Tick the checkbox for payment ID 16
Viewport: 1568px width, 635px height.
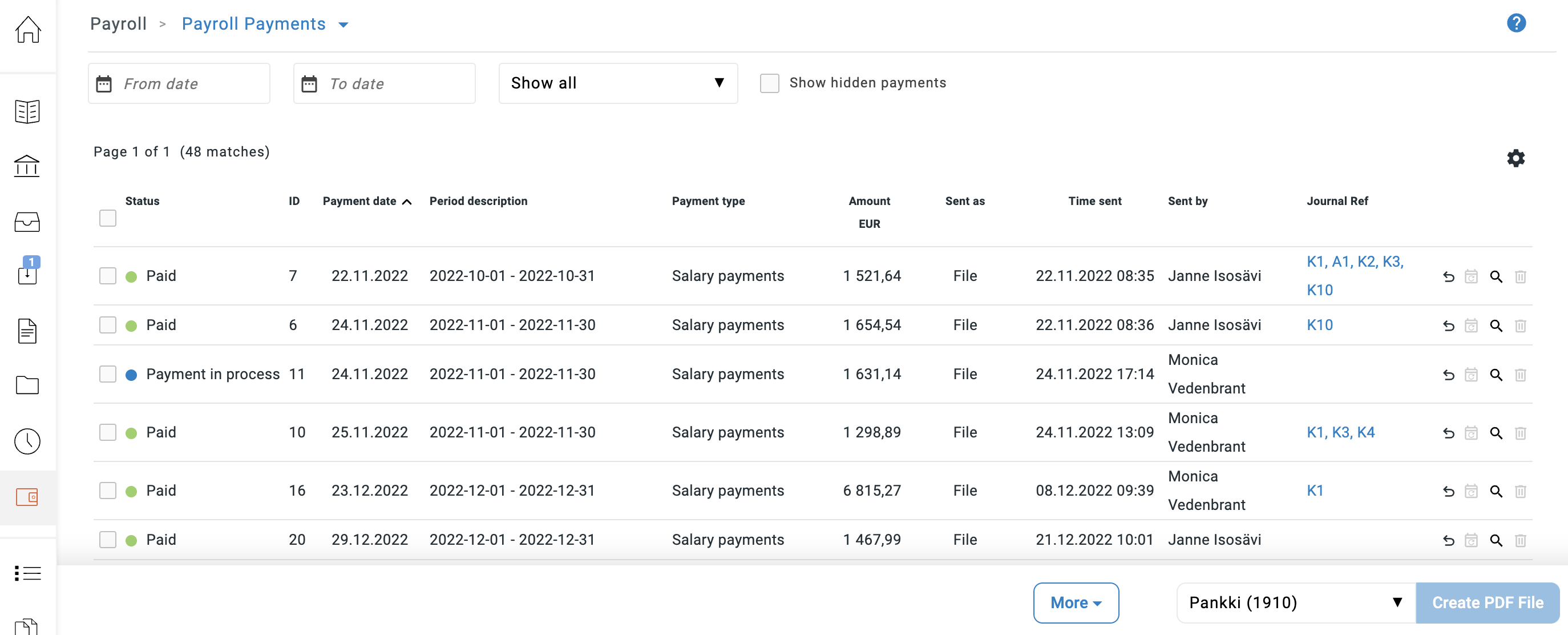108,491
